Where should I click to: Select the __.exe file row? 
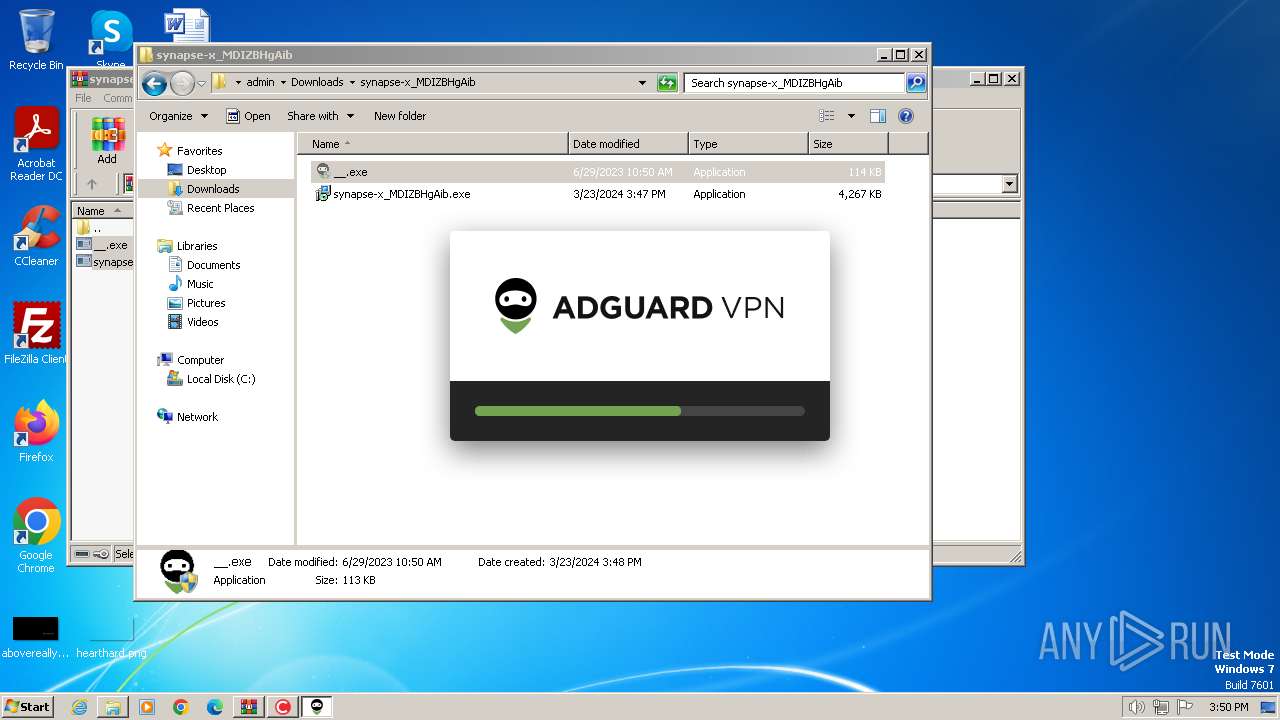pos(598,172)
